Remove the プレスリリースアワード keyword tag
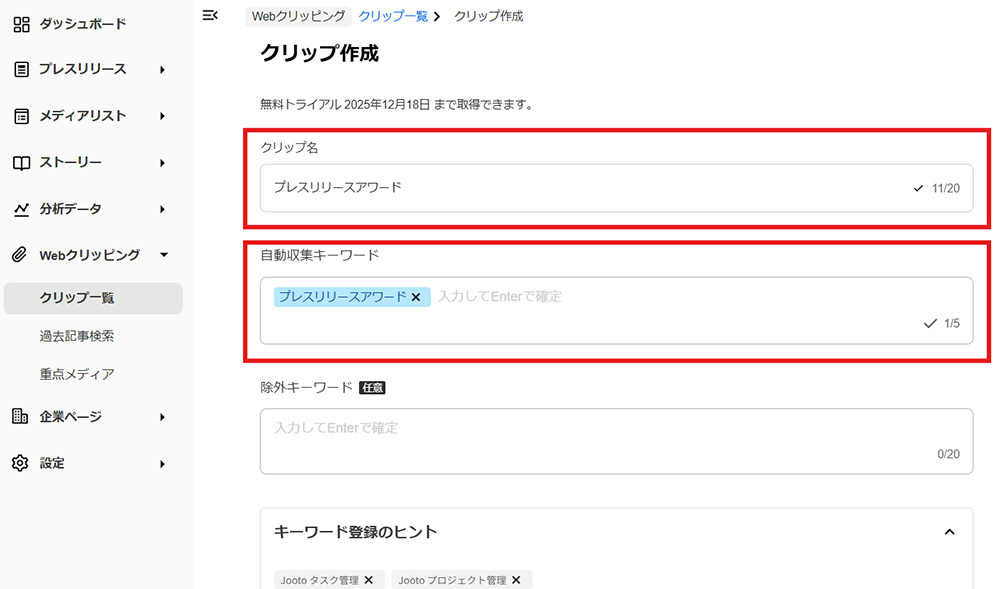This screenshot has width=1000, height=589. click(417, 297)
